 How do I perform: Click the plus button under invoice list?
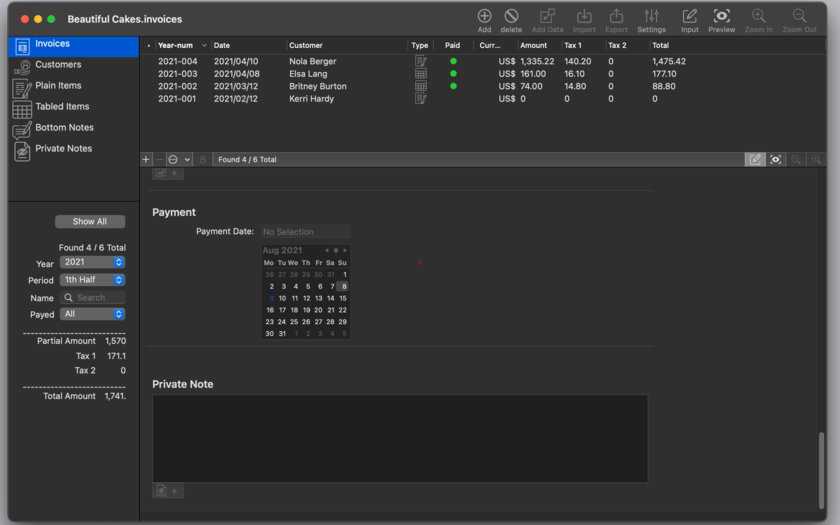(x=146, y=160)
